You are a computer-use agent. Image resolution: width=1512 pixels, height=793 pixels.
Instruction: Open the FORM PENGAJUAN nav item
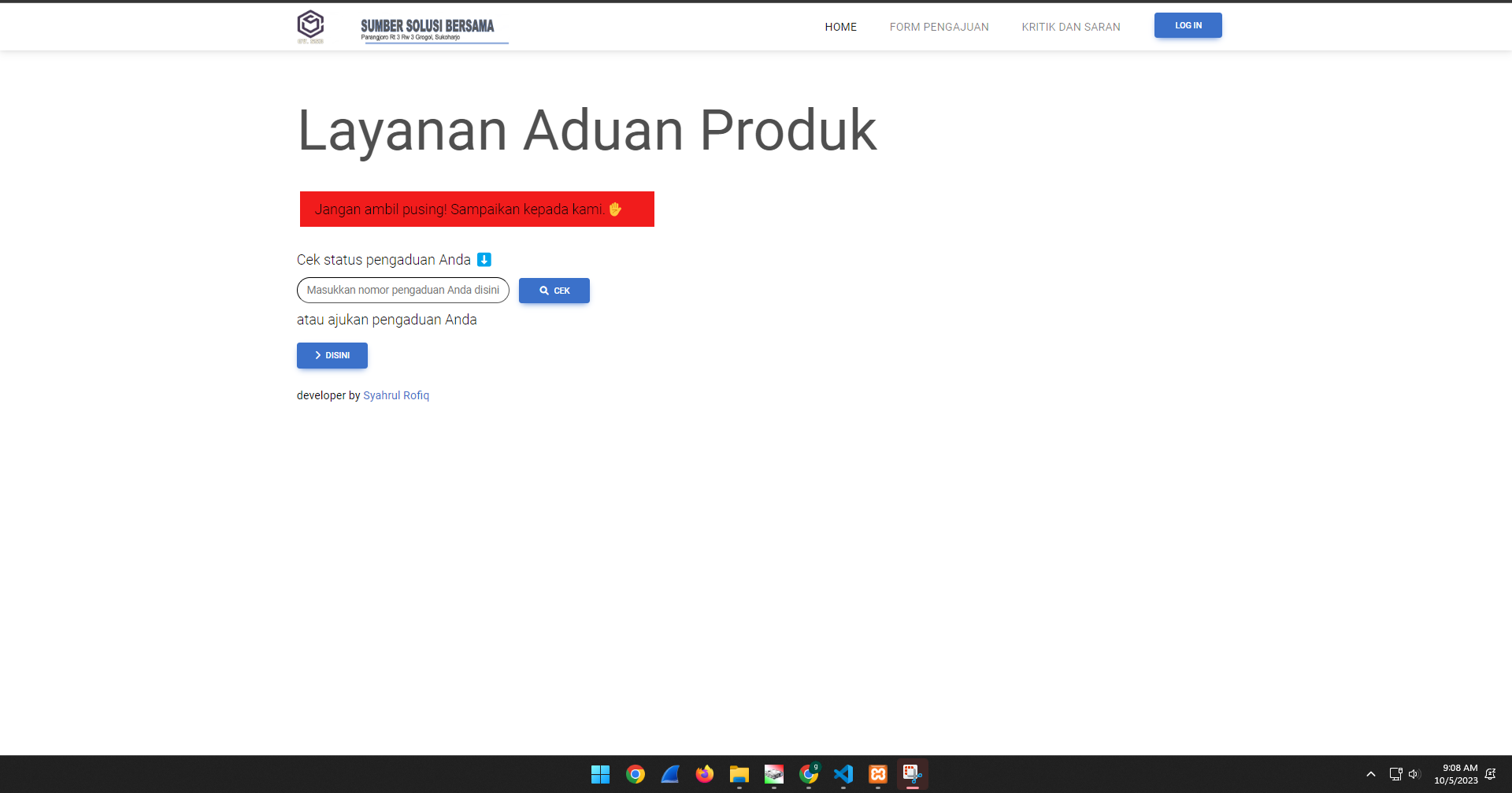click(x=939, y=27)
